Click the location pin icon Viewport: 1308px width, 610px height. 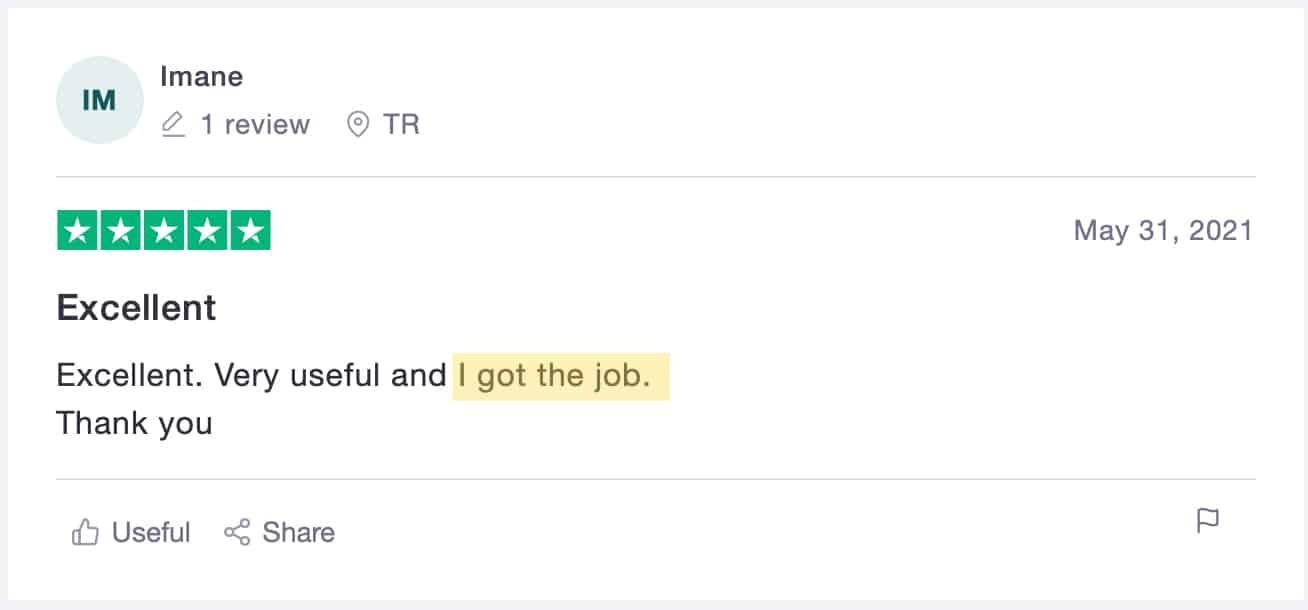click(357, 125)
